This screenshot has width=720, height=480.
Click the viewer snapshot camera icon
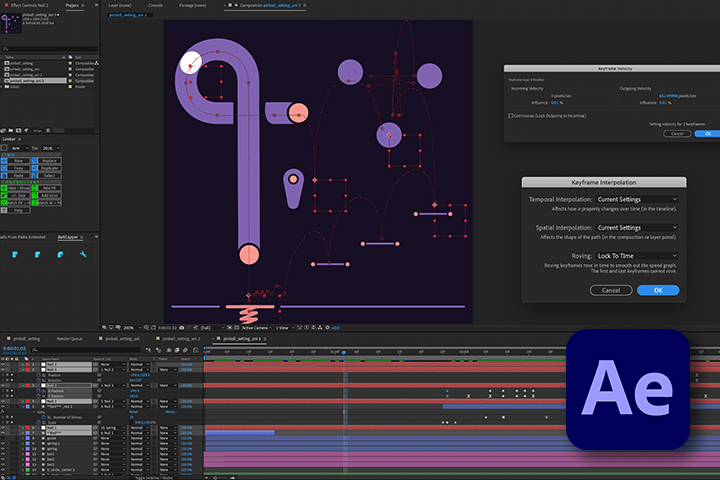(181, 328)
